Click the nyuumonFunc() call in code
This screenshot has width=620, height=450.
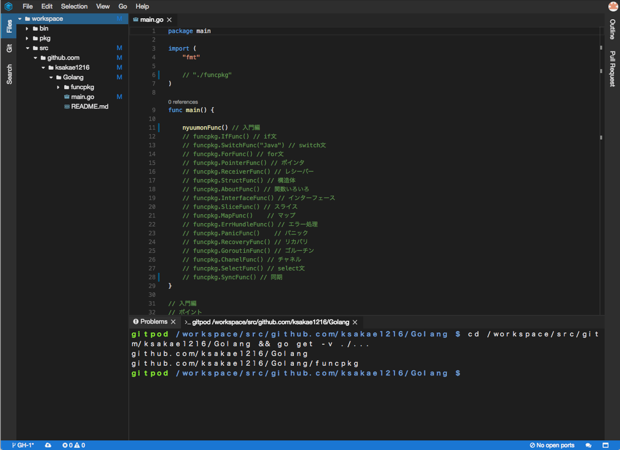[x=205, y=128]
